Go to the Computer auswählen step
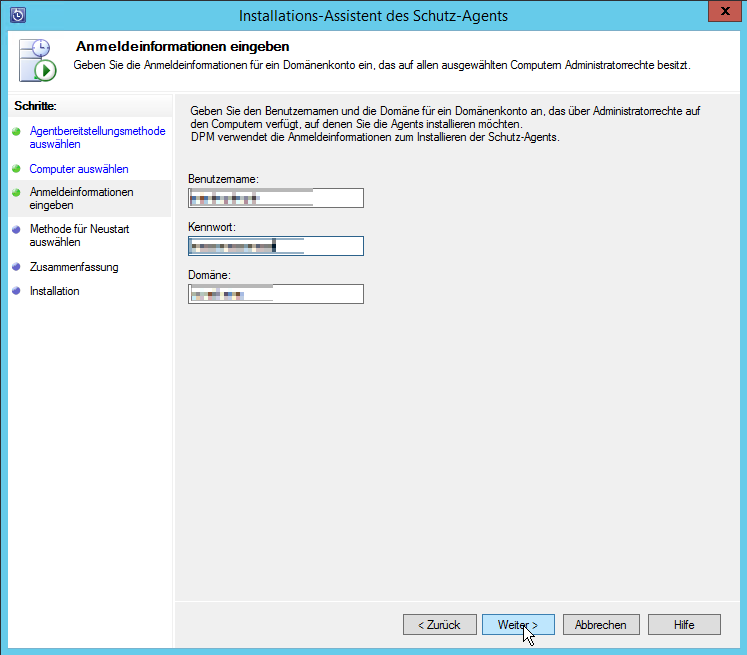 [x=79, y=169]
